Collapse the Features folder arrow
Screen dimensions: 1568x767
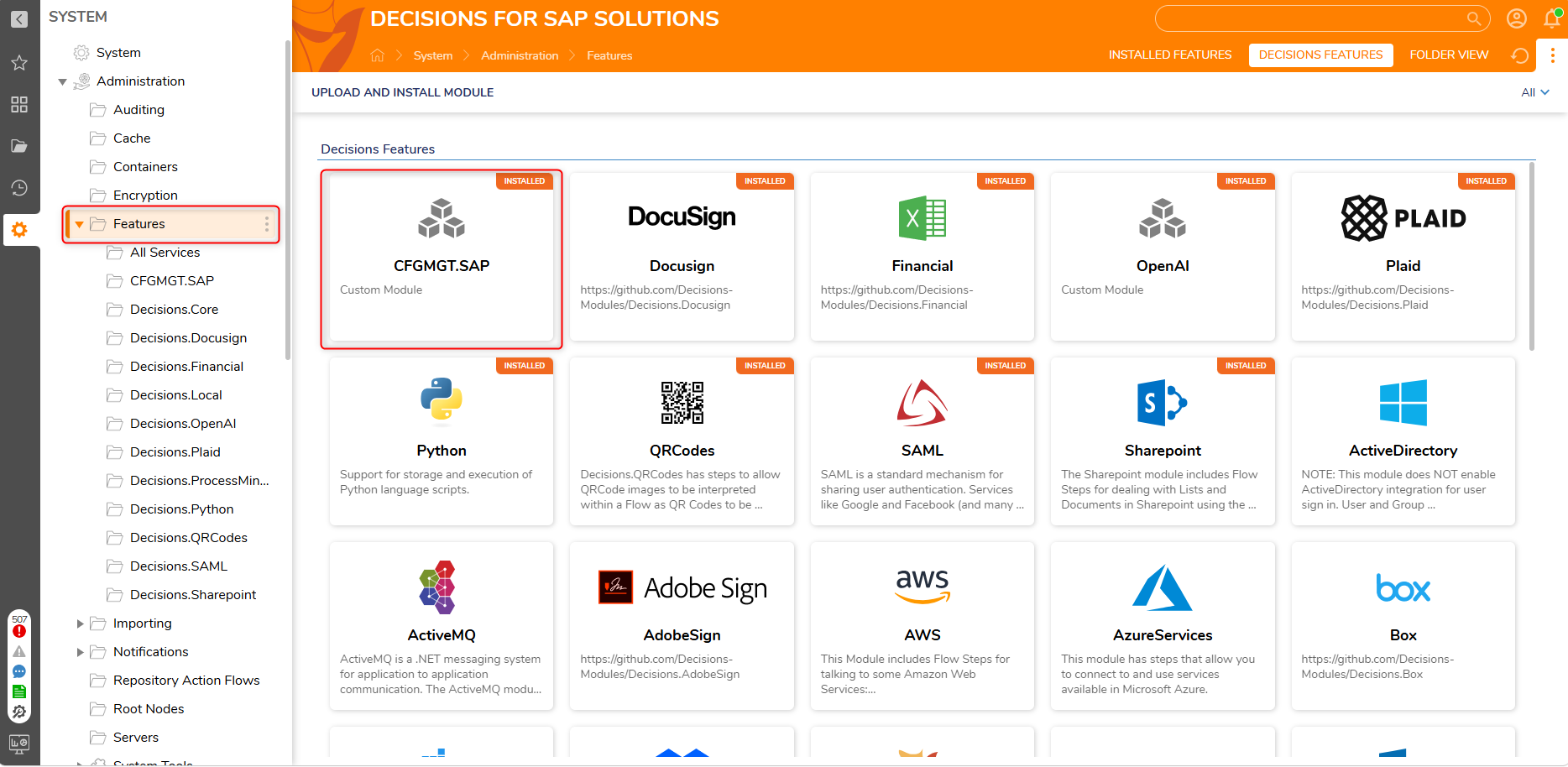pyautogui.click(x=79, y=224)
